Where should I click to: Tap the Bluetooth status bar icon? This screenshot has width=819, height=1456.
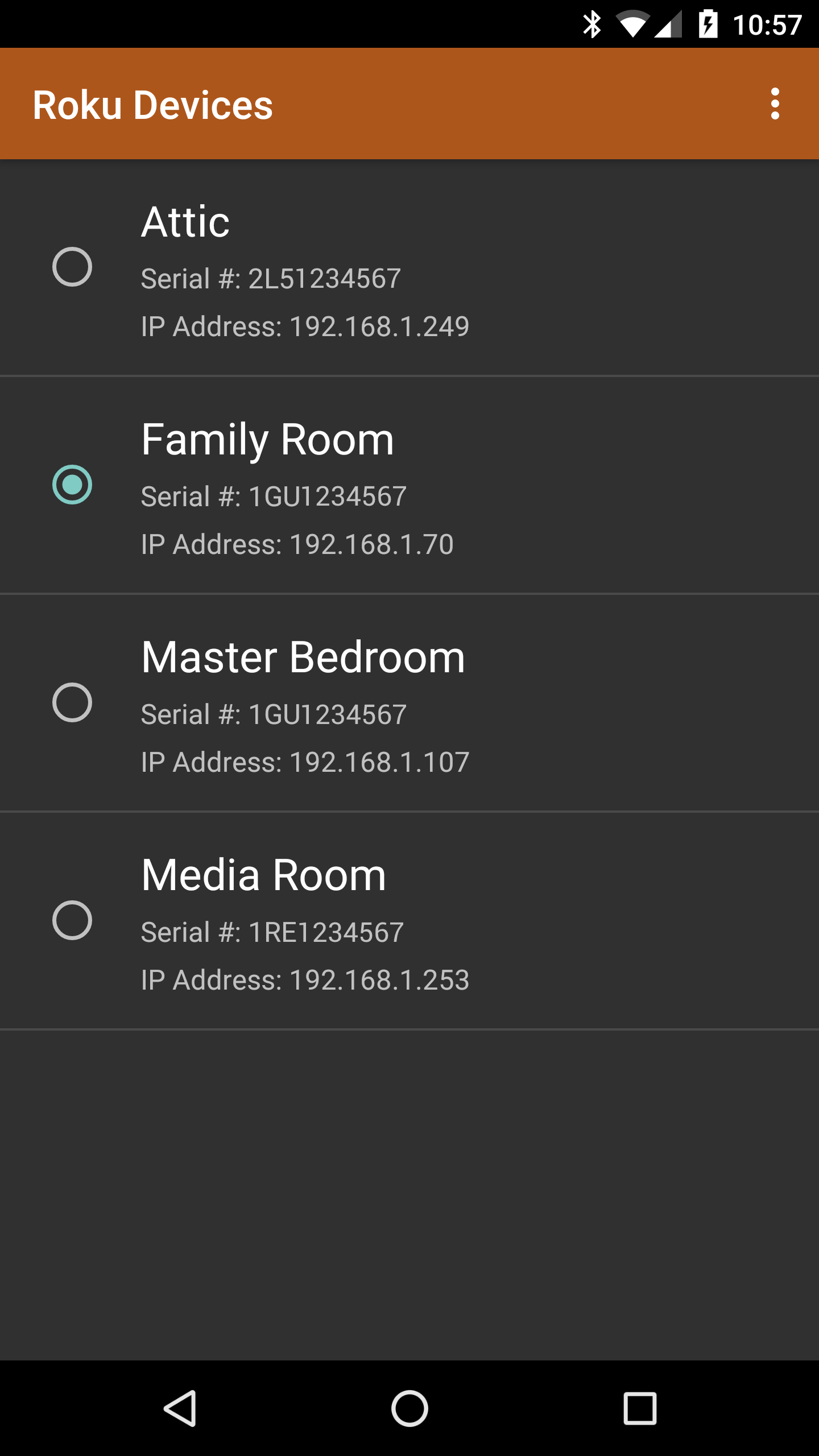pos(591,24)
